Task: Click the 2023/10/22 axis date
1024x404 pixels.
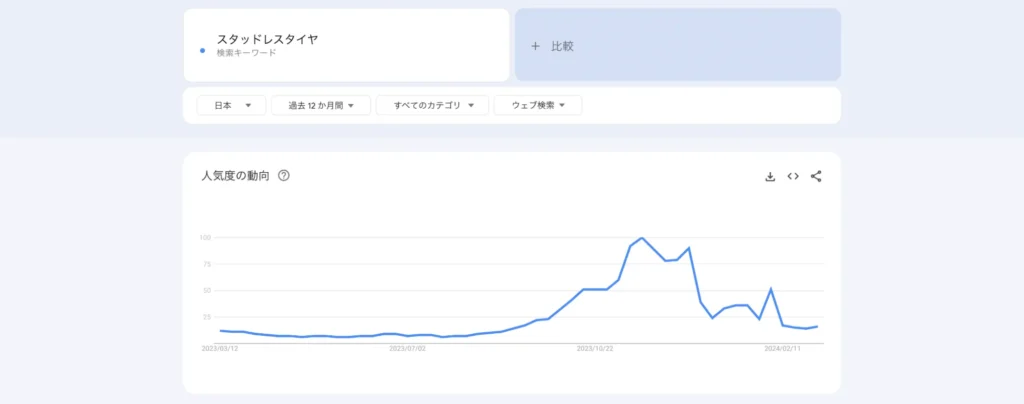Action: point(595,349)
